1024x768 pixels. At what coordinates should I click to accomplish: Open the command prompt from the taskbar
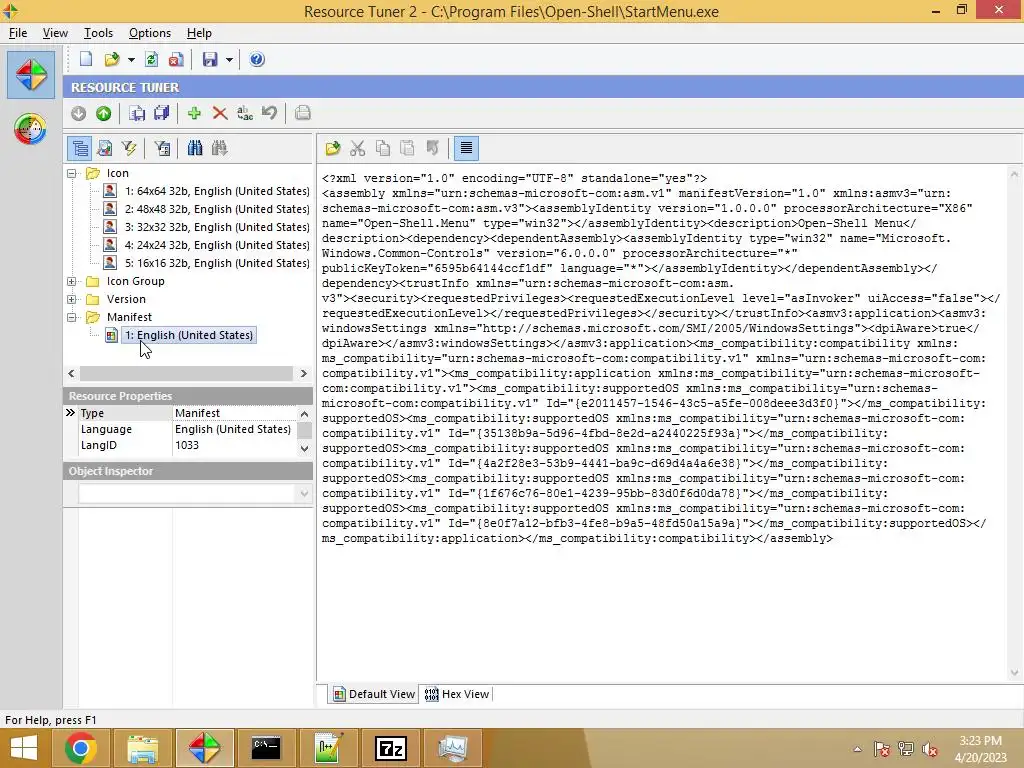[266, 748]
